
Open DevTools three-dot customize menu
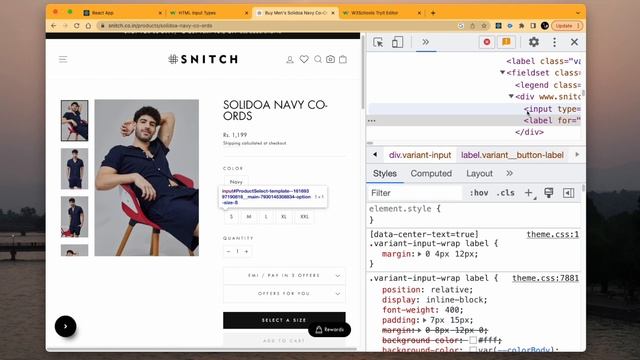554,42
